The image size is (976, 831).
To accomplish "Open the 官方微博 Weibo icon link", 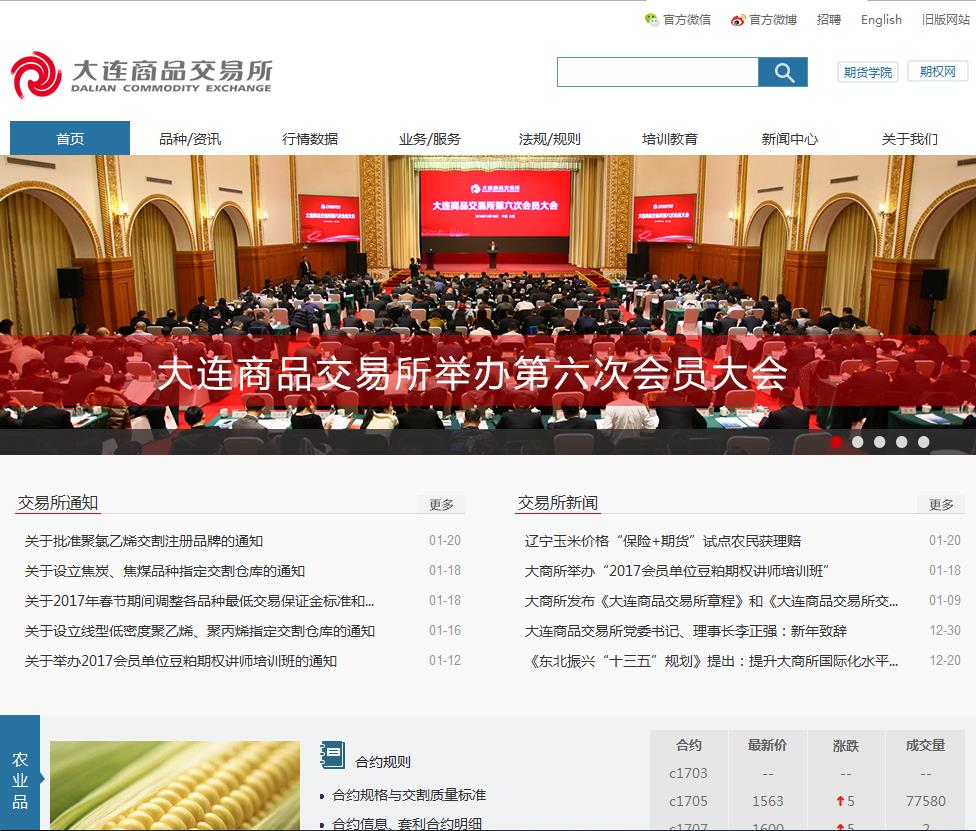I will 738,20.
